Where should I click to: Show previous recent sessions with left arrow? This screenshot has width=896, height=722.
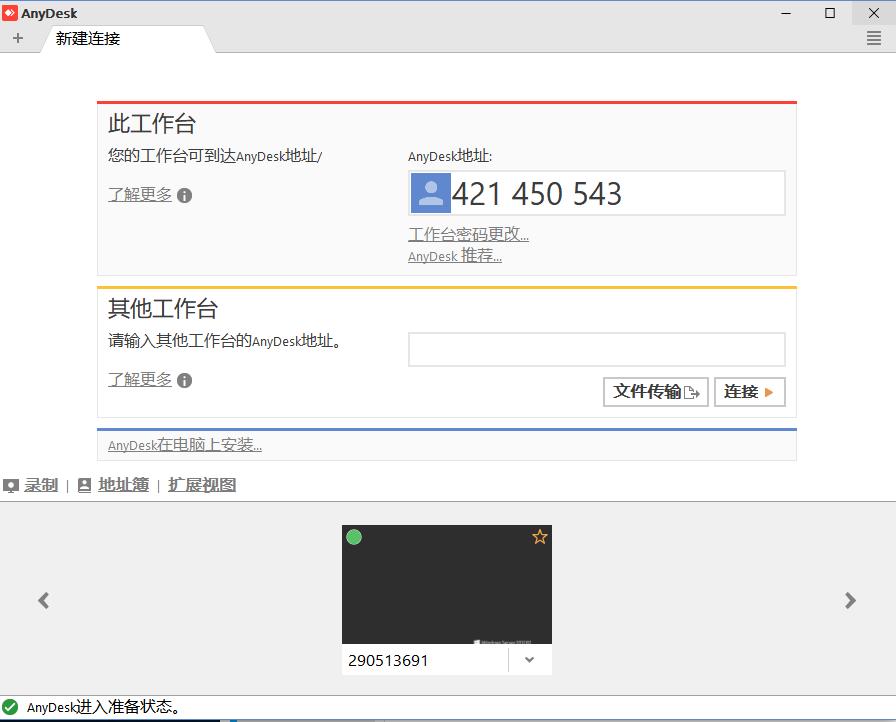pos(43,600)
